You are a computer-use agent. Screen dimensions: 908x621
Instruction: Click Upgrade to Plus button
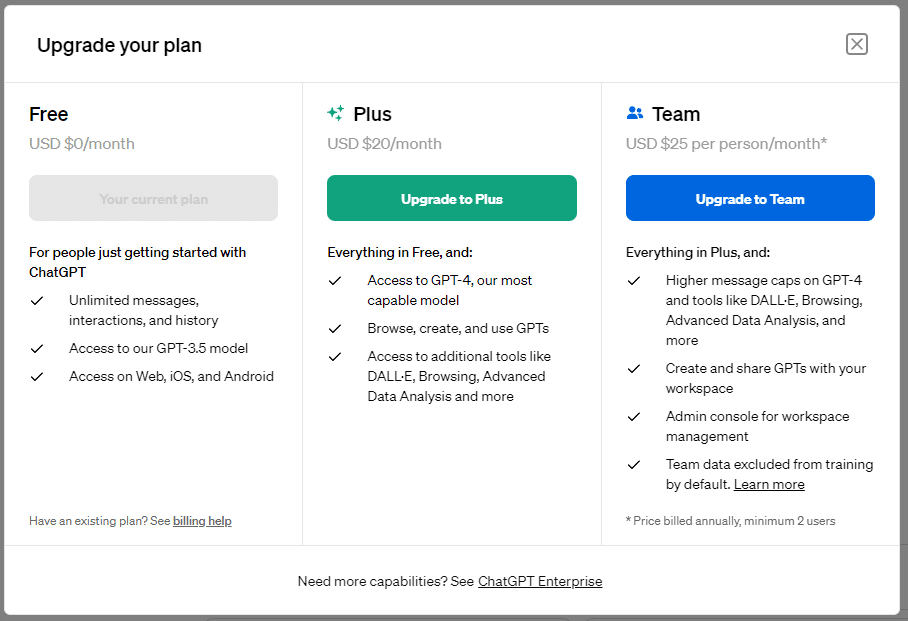point(452,198)
